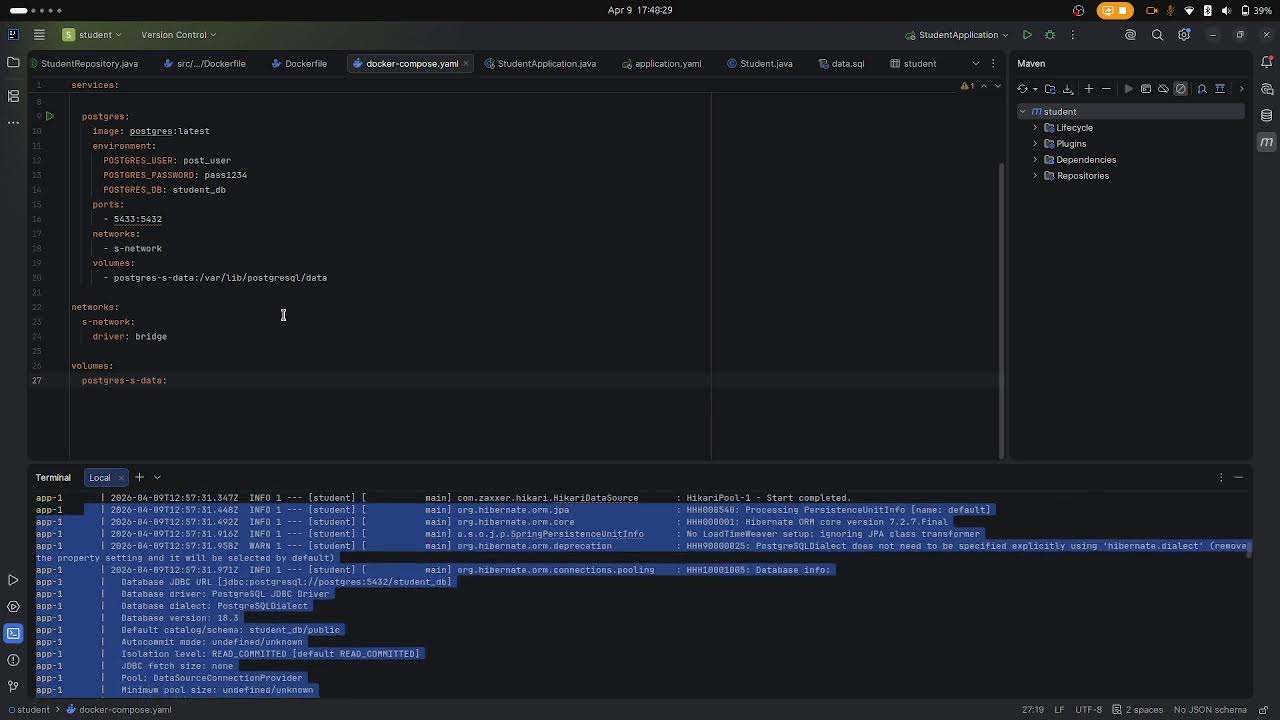Image resolution: width=1280 pixels, height=720 pixels.
Task: Click Execute Maven Goal icon
Action: (x=1146, y=89)
